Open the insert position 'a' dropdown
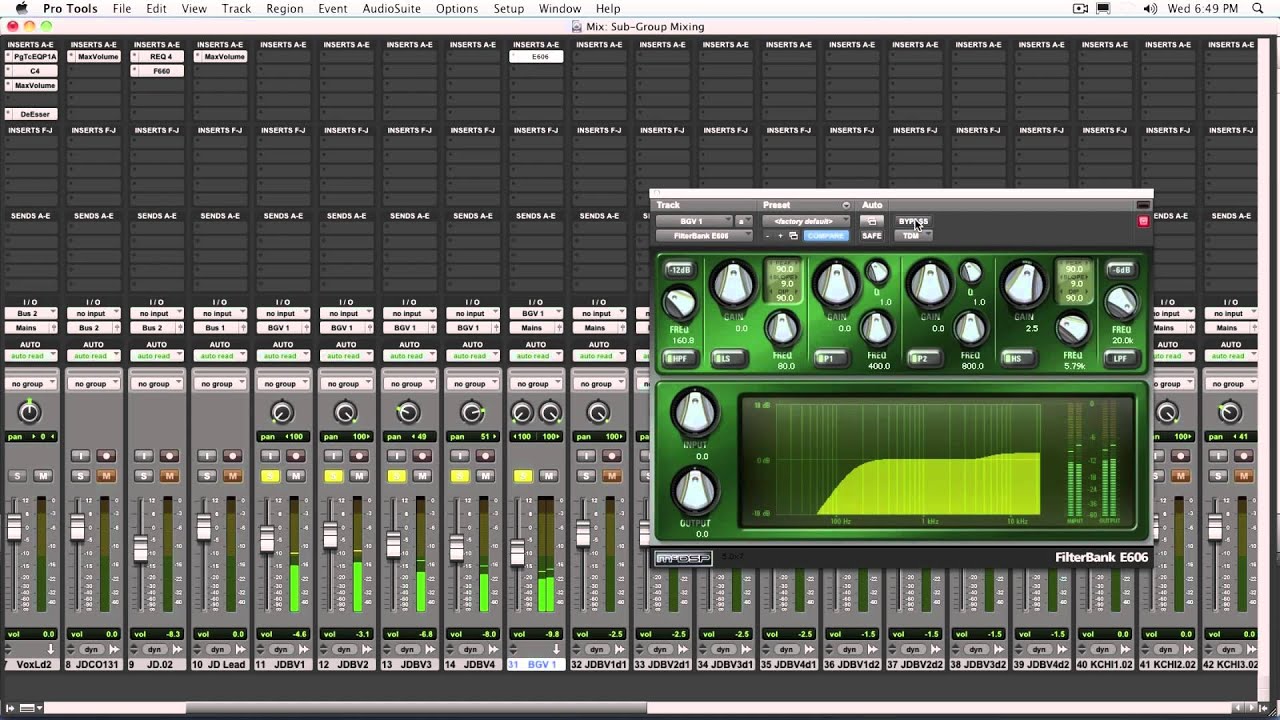Viewport: 1280px width, 720px height. click(743, 221)
